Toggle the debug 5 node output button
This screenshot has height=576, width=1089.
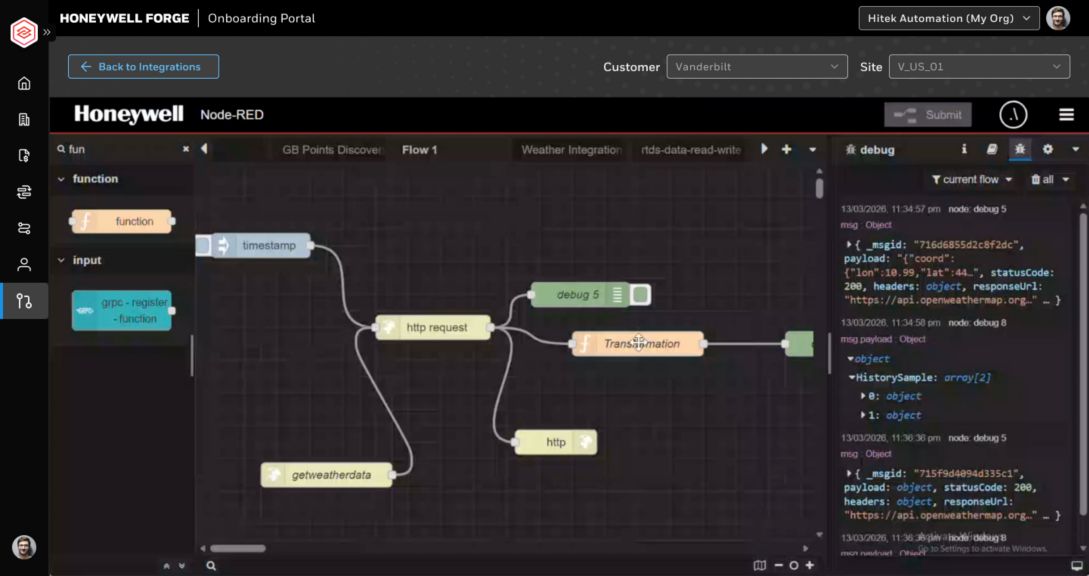click(x=640, y=295)
